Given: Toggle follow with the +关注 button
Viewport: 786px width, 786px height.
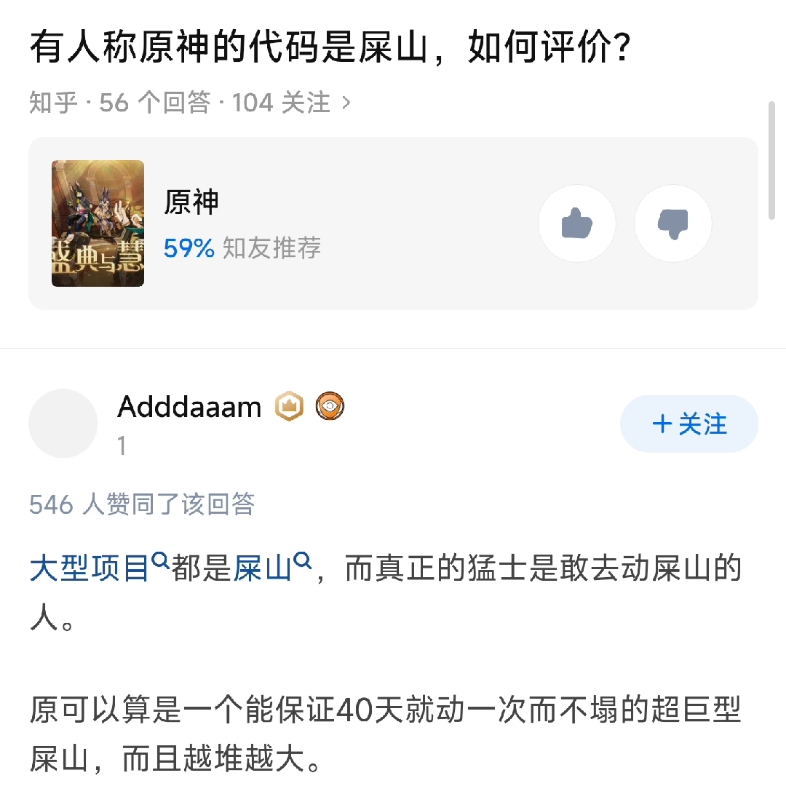Looking at the screenshot, I should pos(689,424).
